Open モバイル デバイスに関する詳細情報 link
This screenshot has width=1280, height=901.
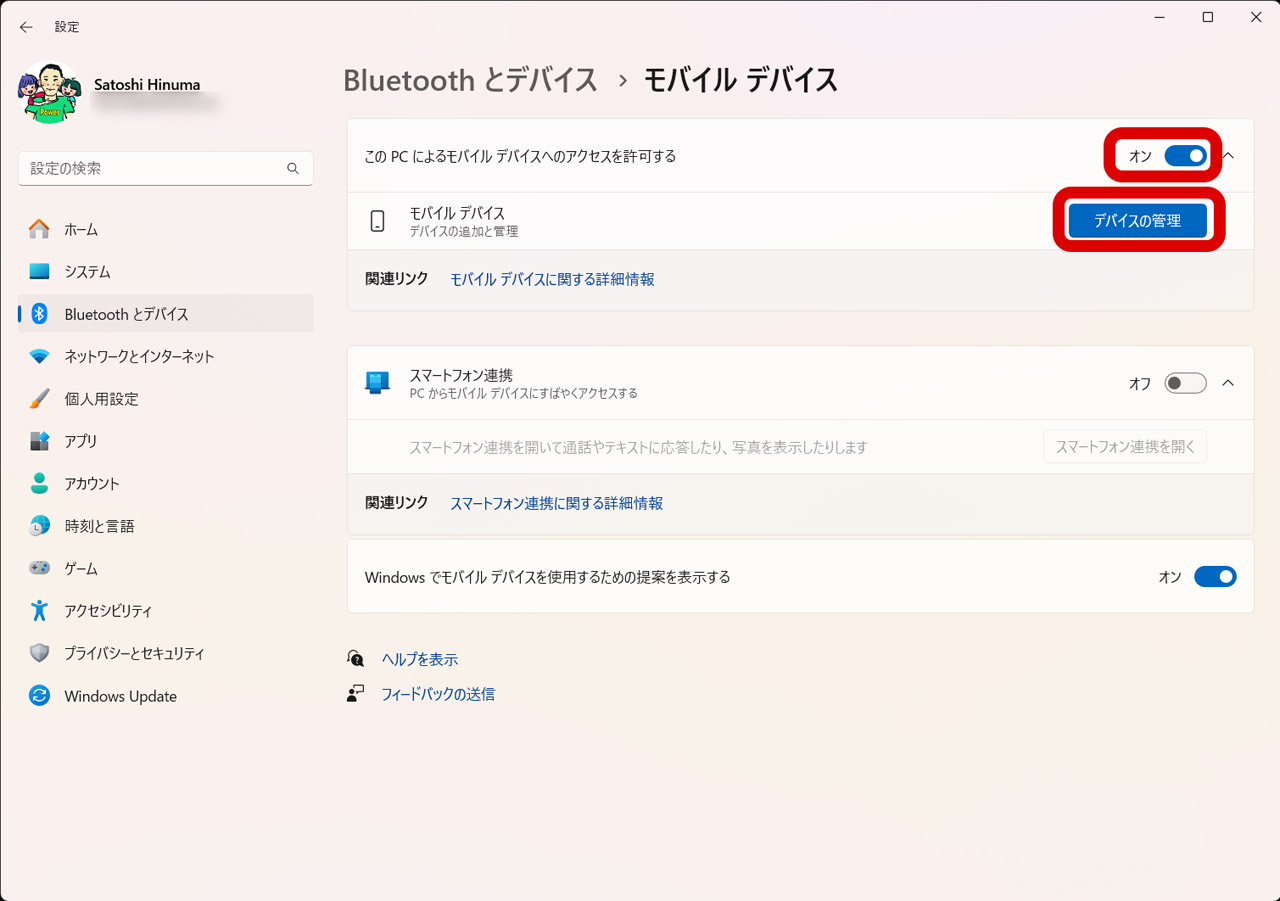[552, 279]
